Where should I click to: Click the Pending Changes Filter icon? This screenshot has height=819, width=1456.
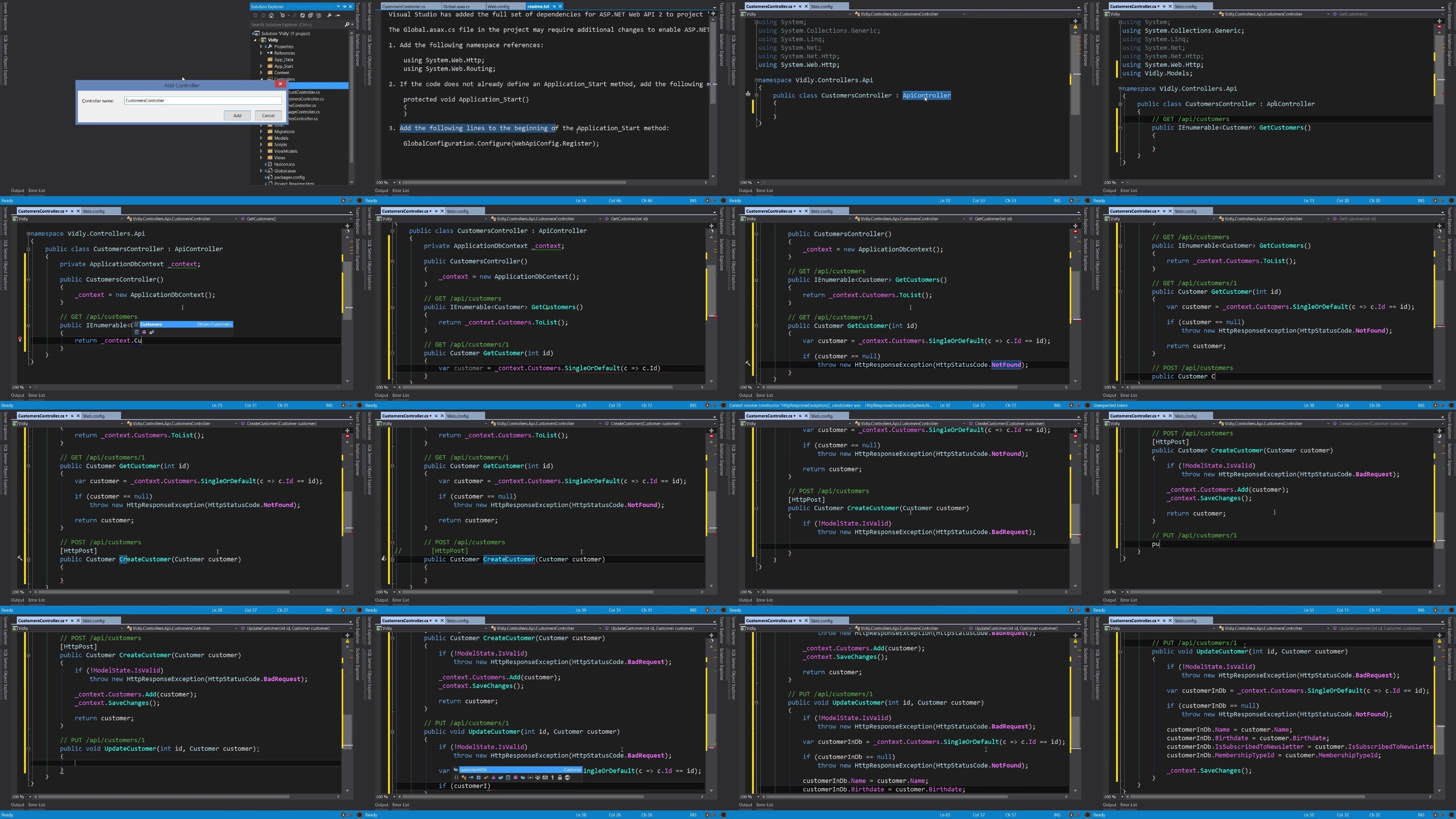(283, 15)
